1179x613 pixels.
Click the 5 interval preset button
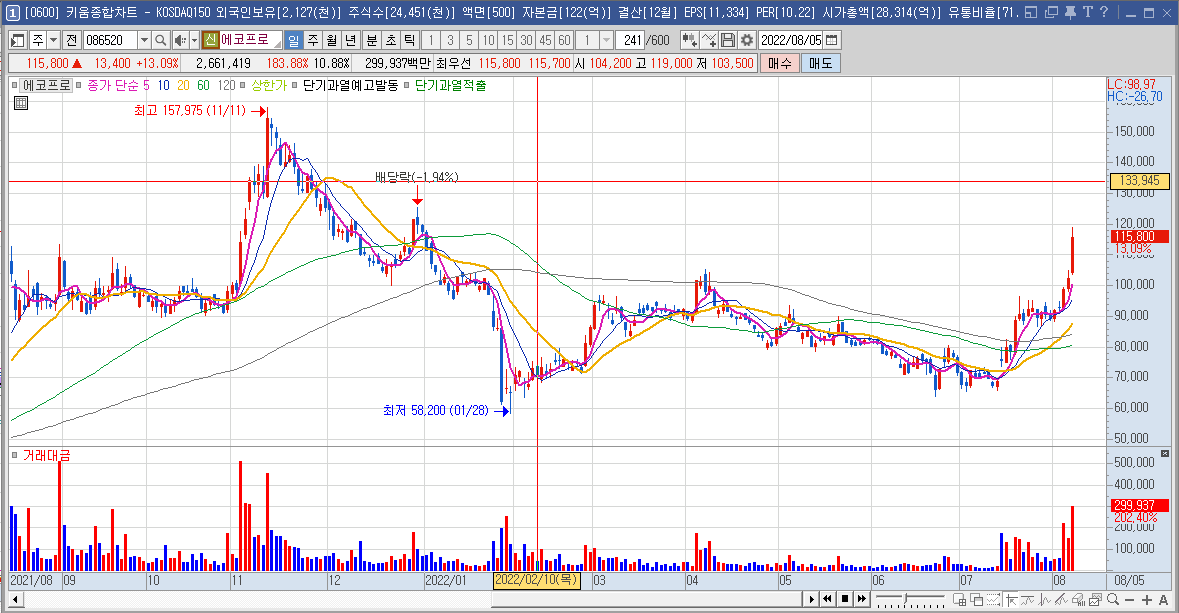pyautogui.click(x=469, y=41)
